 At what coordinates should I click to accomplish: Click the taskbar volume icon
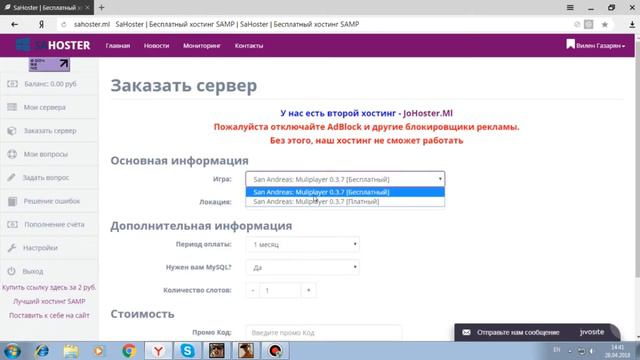[591, 351]
